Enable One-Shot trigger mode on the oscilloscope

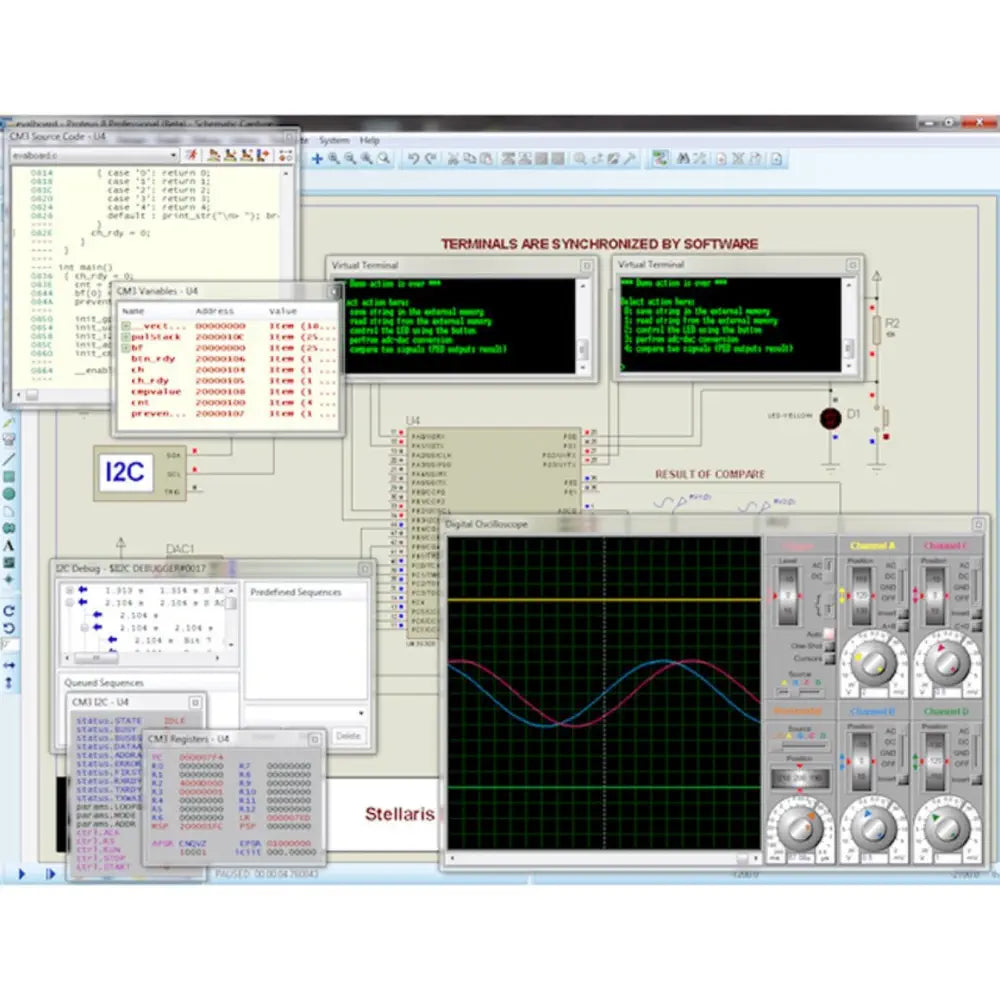click(x=830, y=646)
